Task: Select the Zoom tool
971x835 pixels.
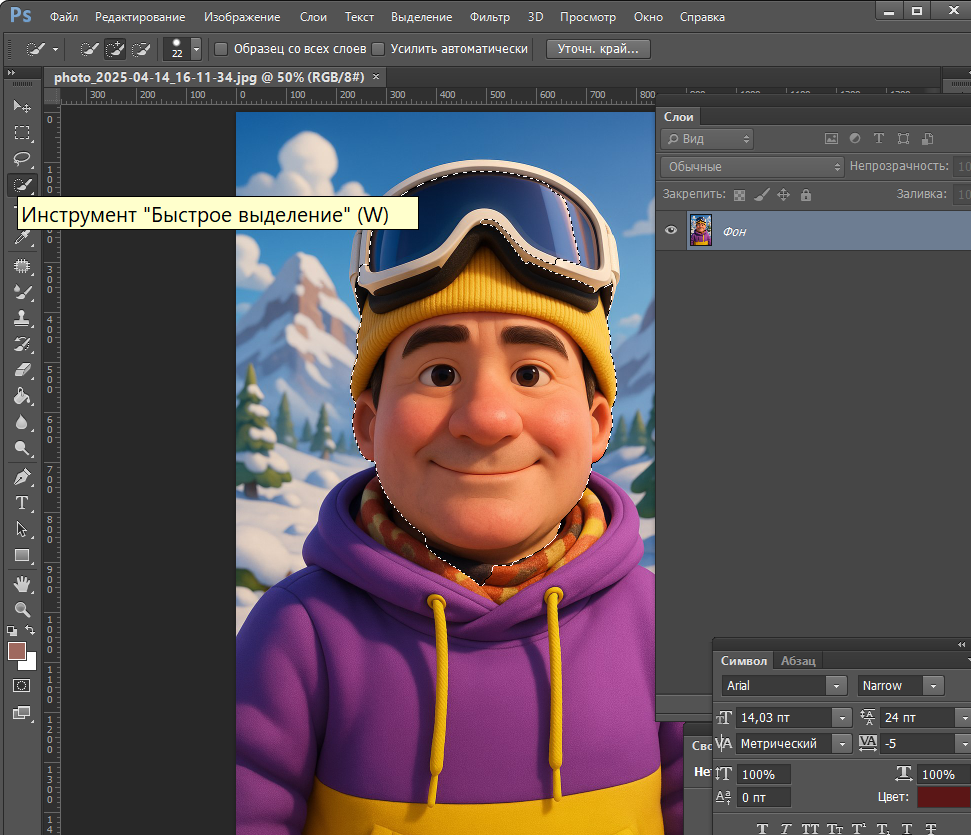Action: point(22,610)
